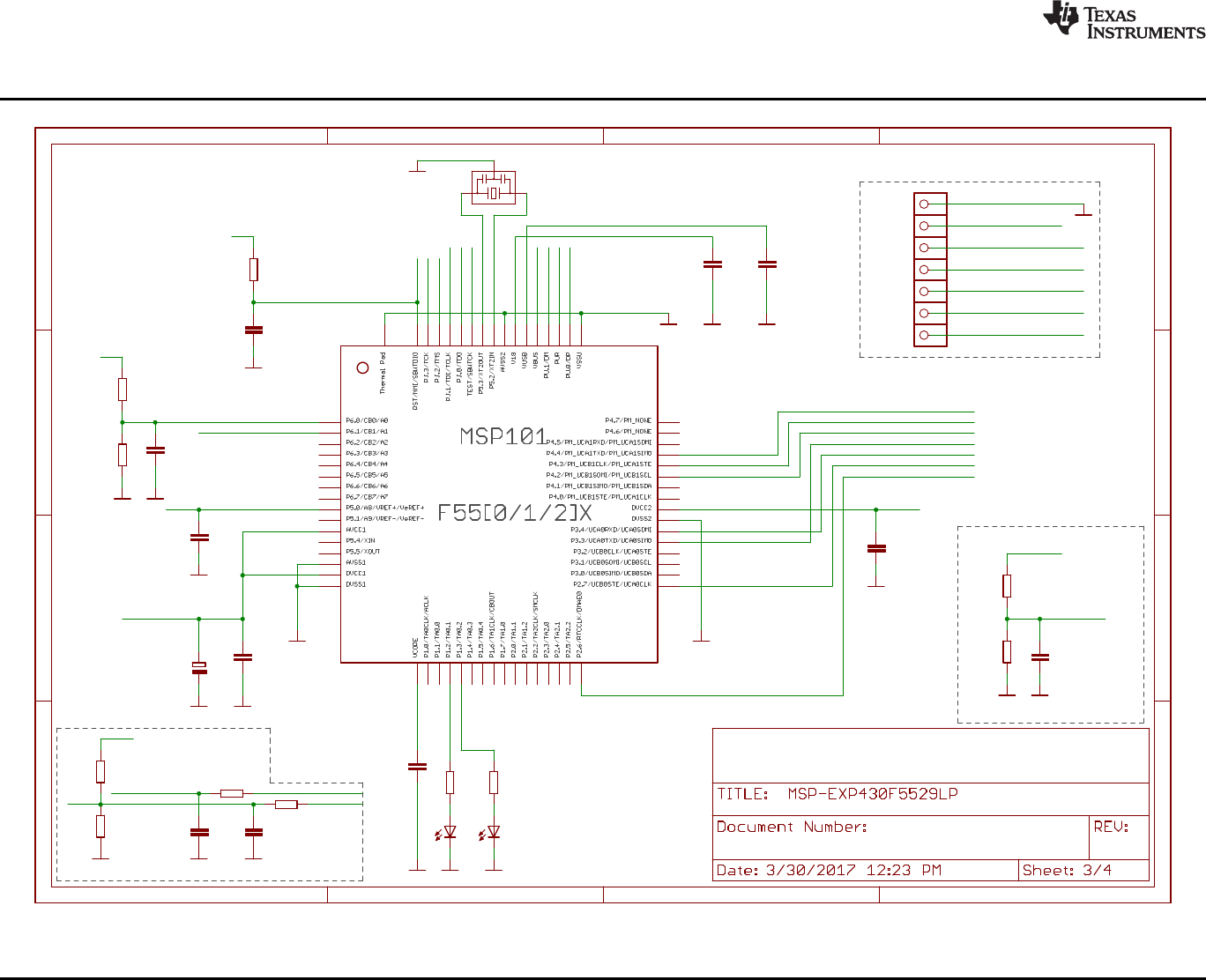Image resolution: width=1206 pixels, height=980 pixels.
Task: Select pin label P3.2/UCB0CLK/UCA0STE
Action: 613,552
